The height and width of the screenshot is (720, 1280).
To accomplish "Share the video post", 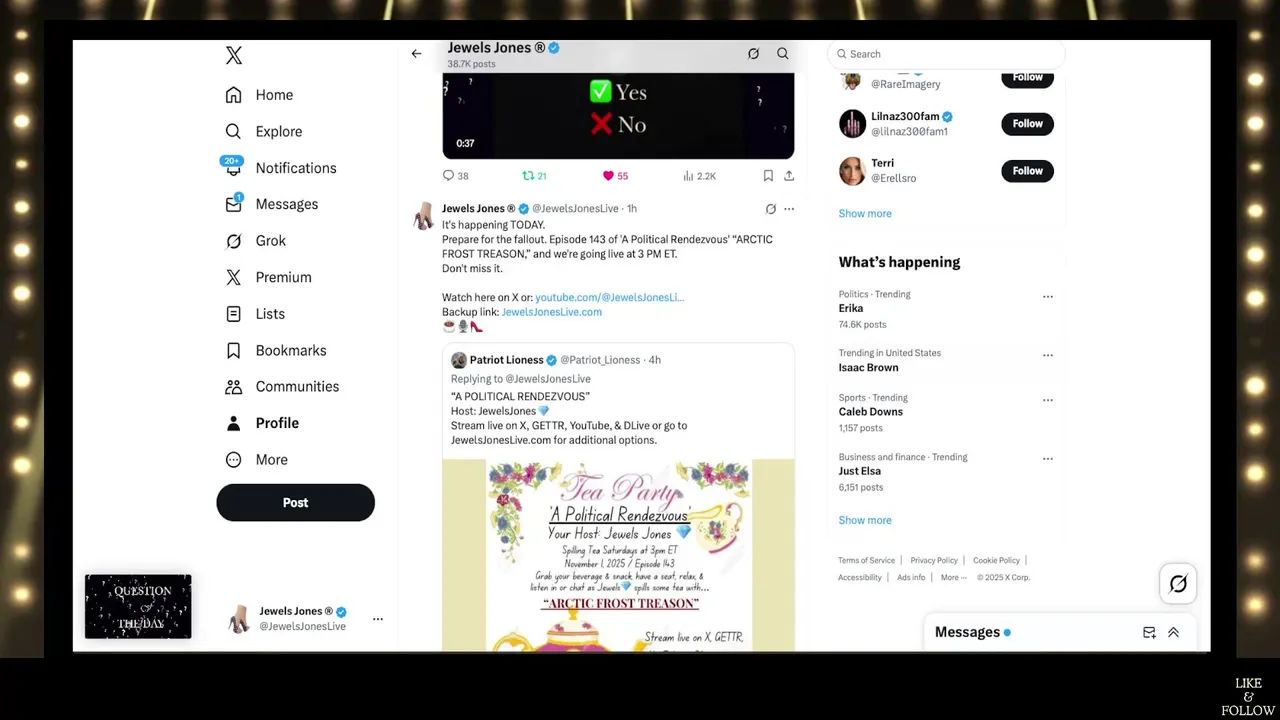I will tap(789, 176).
